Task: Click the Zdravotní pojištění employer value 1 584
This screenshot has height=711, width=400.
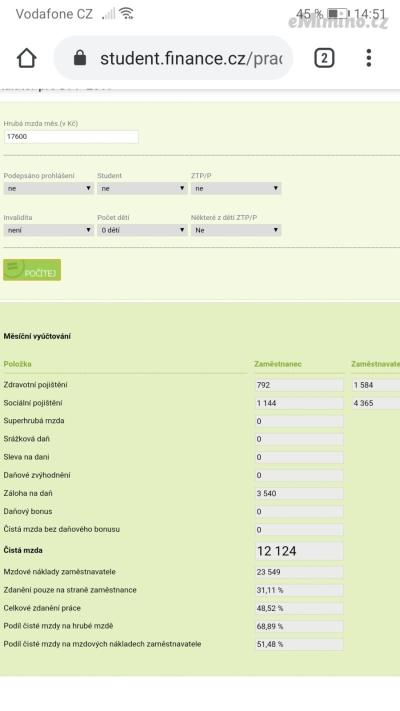Action: pyautogui.click(x=376, y=385)
